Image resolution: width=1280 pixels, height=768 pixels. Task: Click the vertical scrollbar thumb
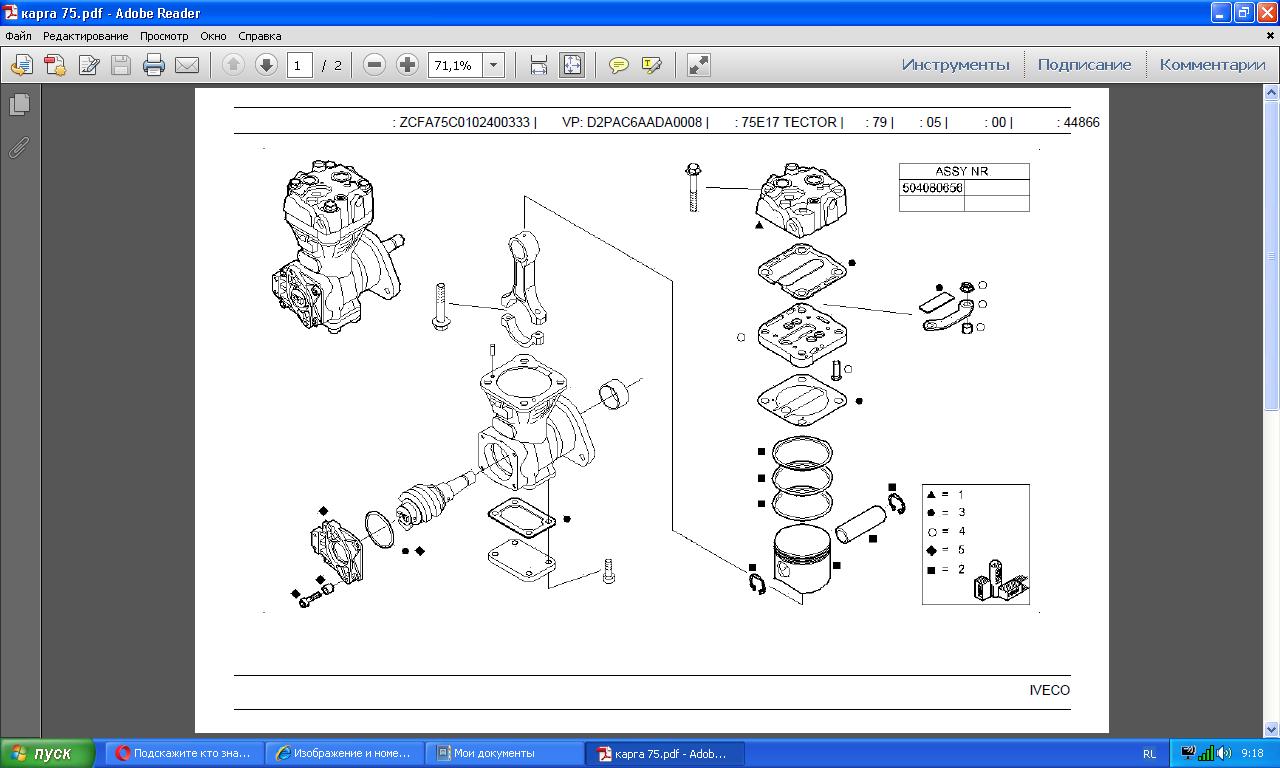click(1272, 255)
